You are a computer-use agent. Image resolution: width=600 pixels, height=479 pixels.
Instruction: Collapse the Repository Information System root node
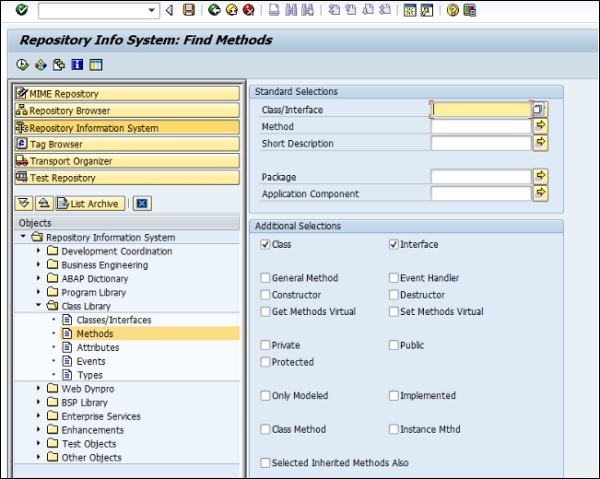[x=23, y=237]
